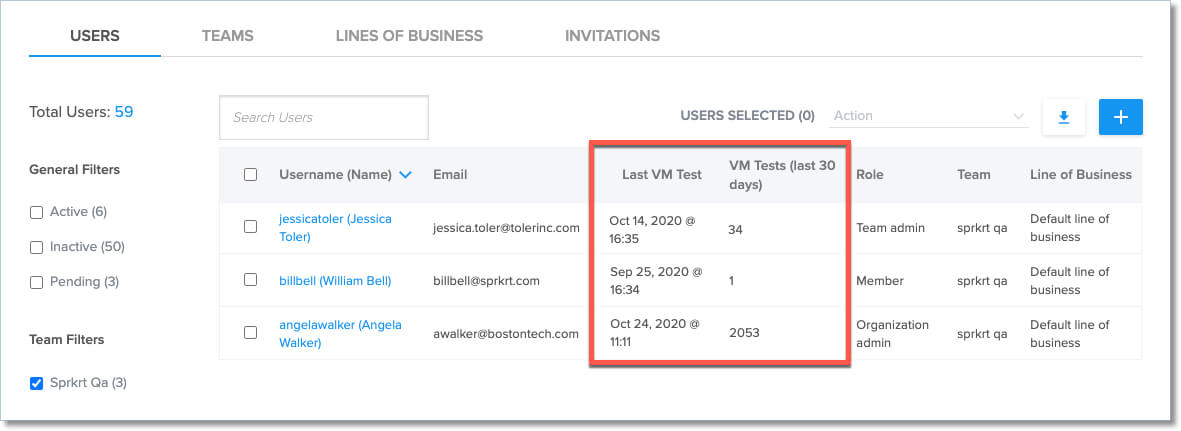1181x431 pixels.
Task: Click the blue plus add user button
Action: (1120, 117)
